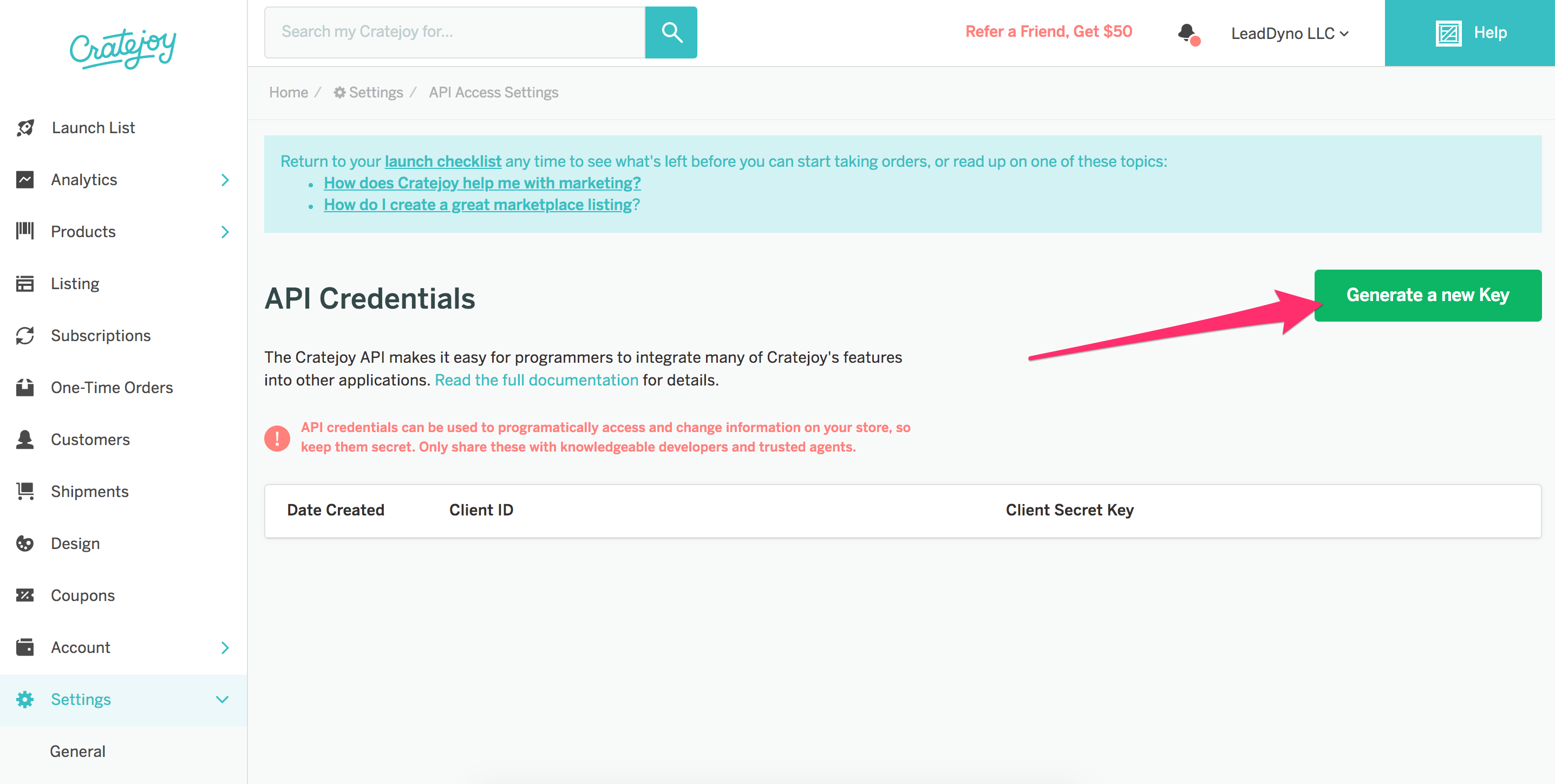The height and width of the screenshot is (784, 1555).
Task: Focus the Search my Cratejoy field
Action: coord(455,32)
